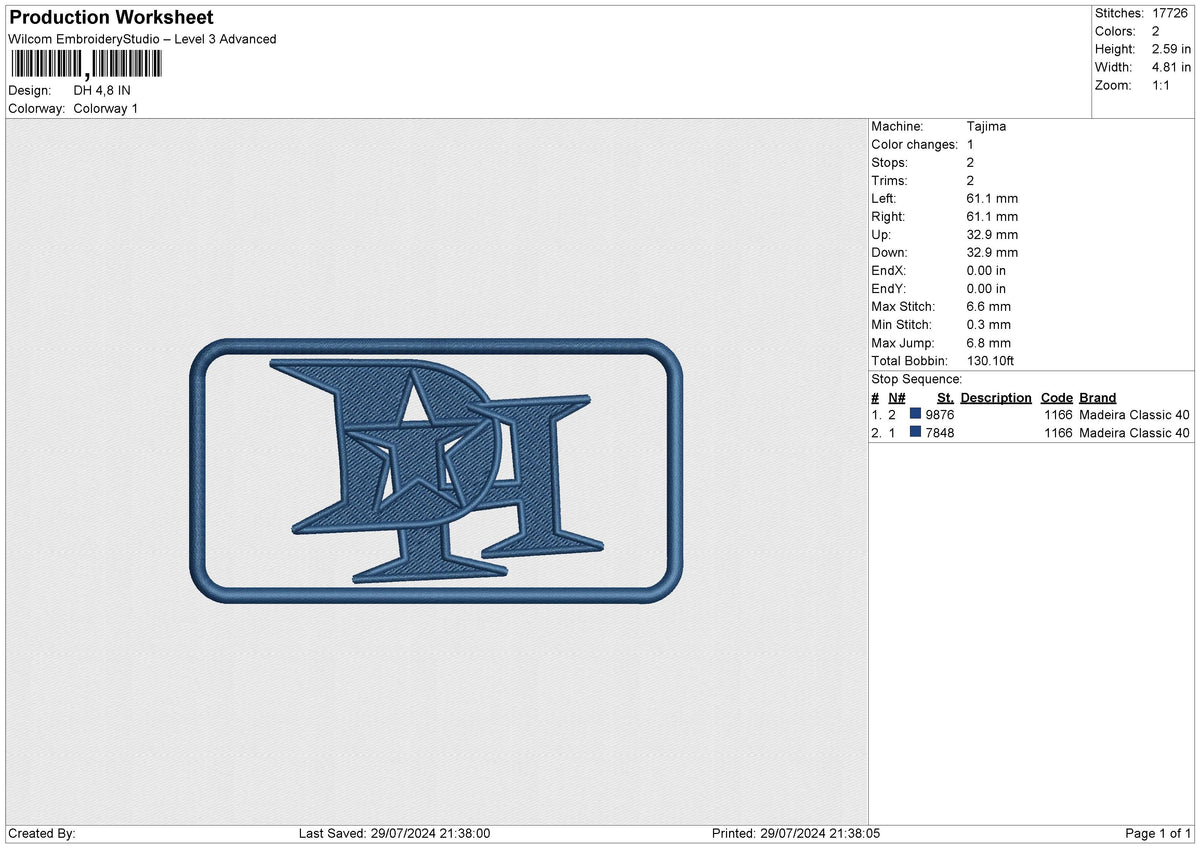Click the barcode under the worksheet title
1200x848 pixels.
(85, 65)
